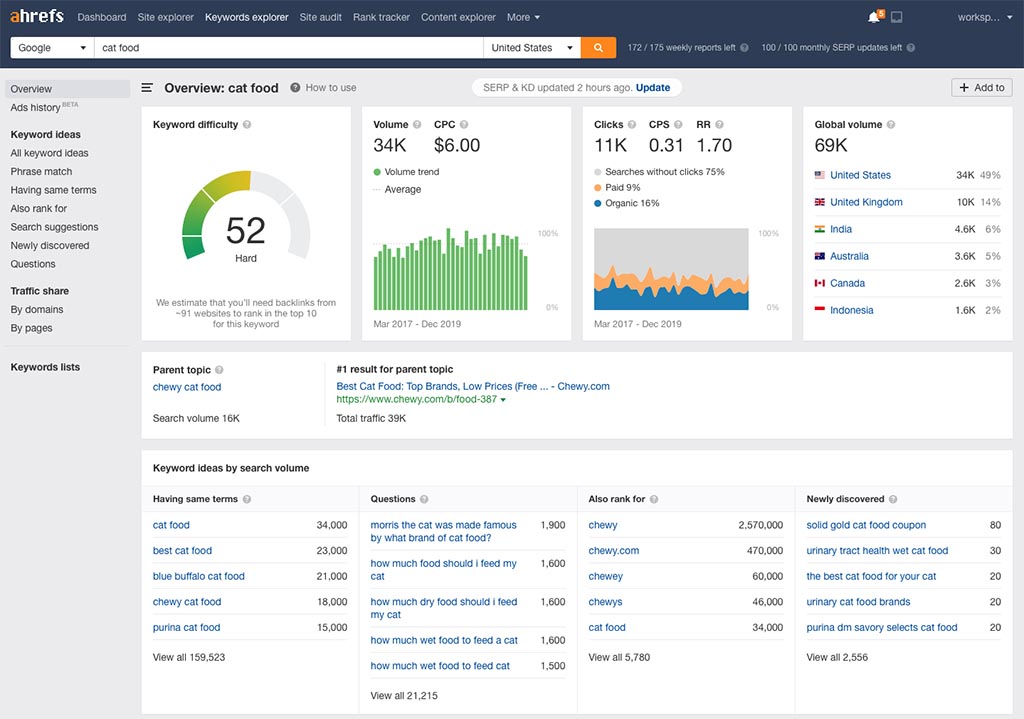Open Site explorer in top navigation
The width and height of the screenshot is (1024, 719).
pos(165,17)
